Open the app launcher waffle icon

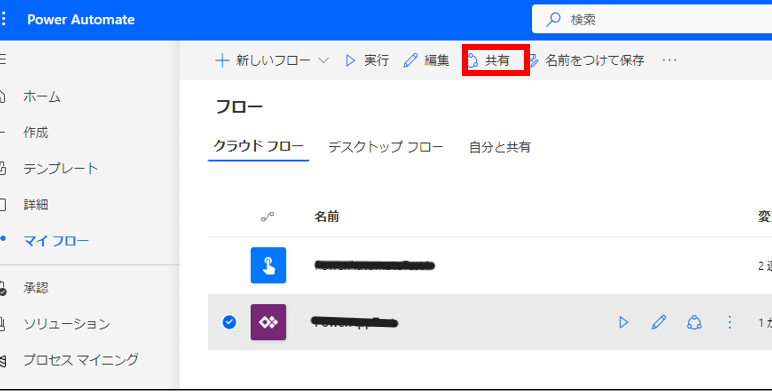pyautogui.click(x=3, y=19)
